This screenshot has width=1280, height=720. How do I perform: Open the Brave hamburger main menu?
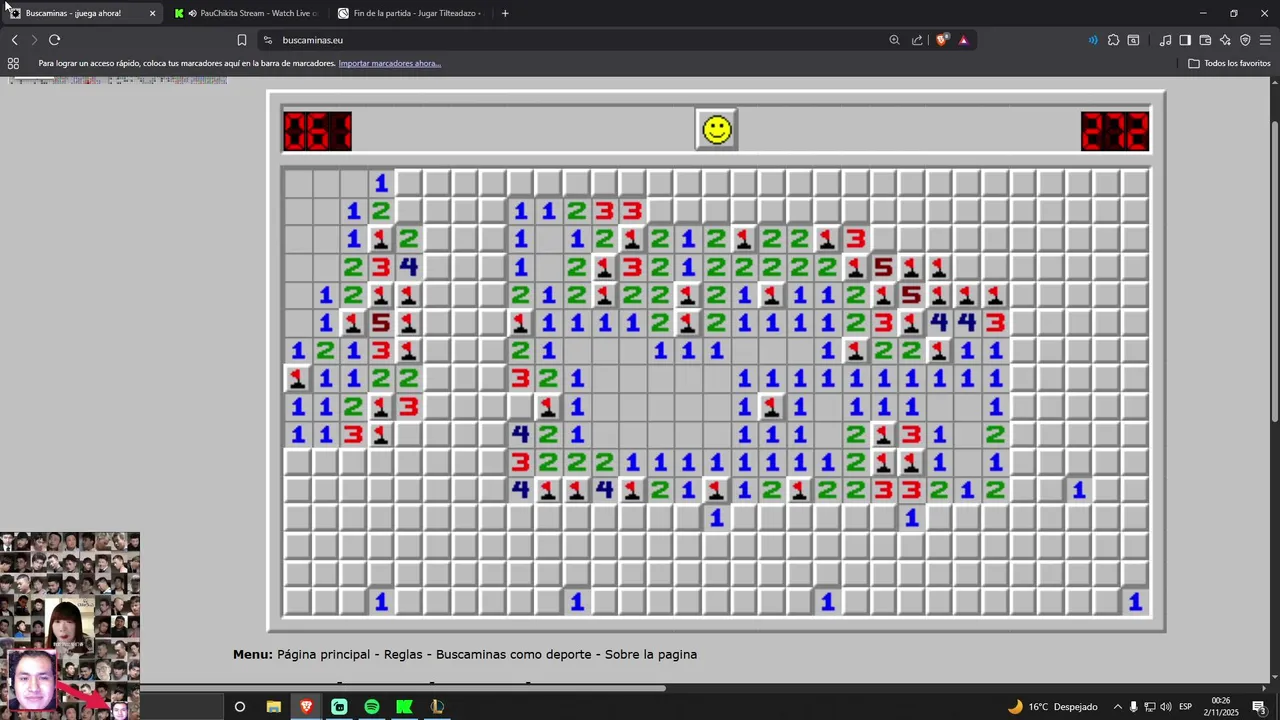pos(1265,40)
